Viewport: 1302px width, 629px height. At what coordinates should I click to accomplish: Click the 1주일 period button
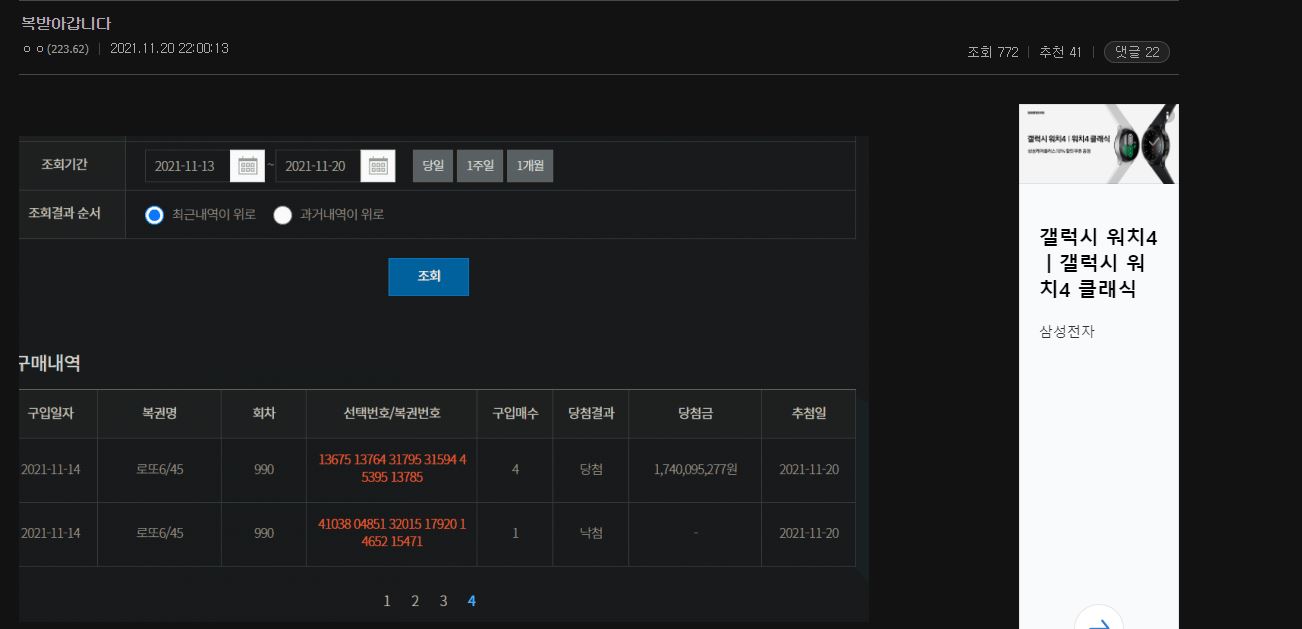[480, 166]
